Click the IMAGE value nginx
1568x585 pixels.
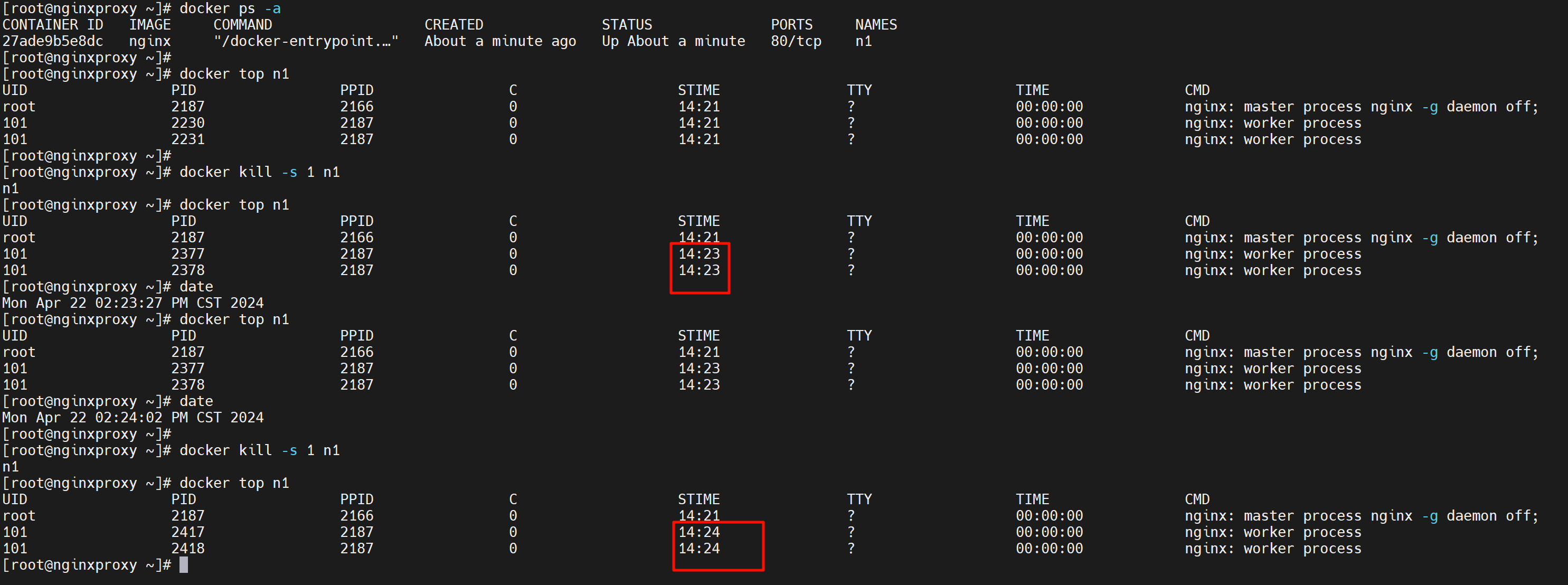[x=150, y=41]
